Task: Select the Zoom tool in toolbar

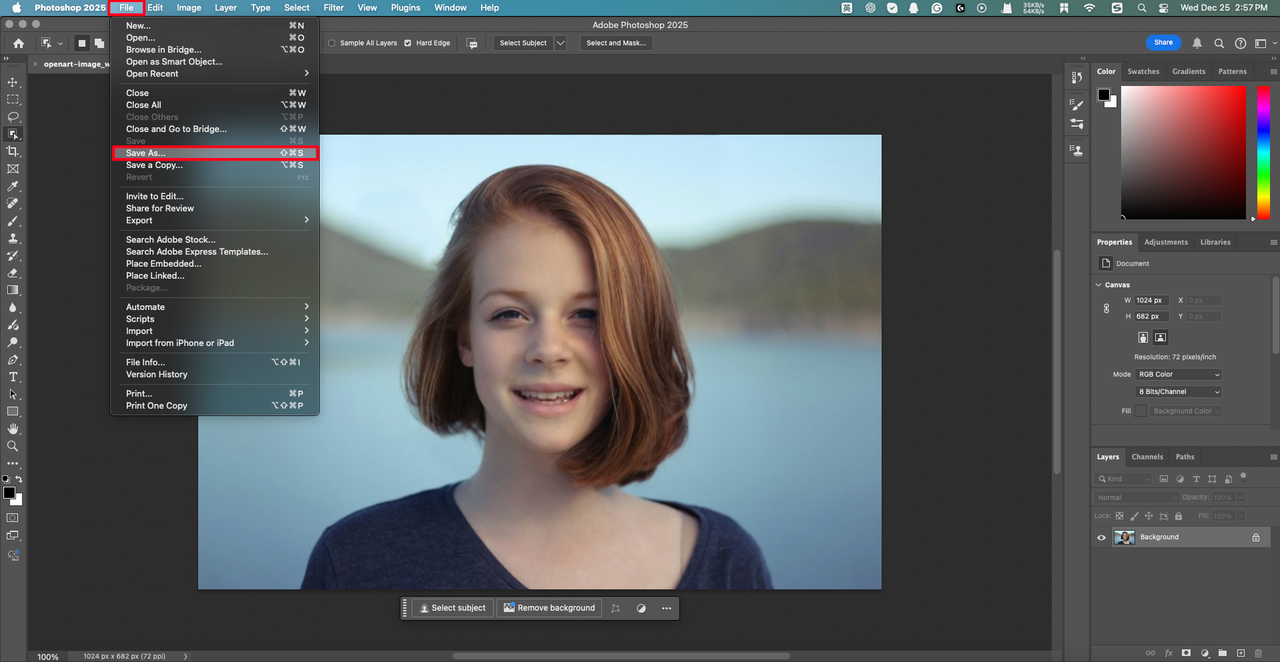Action: click(13, 446)
